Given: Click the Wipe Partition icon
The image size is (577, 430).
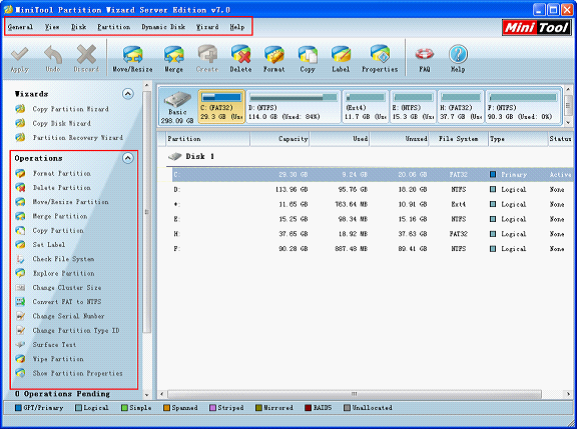Looking at the screenshot, I should [x=20, y=359].
